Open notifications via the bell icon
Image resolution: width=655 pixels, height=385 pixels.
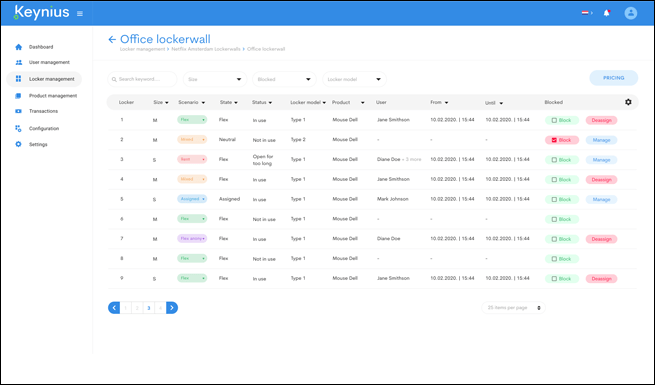point(607,13)
